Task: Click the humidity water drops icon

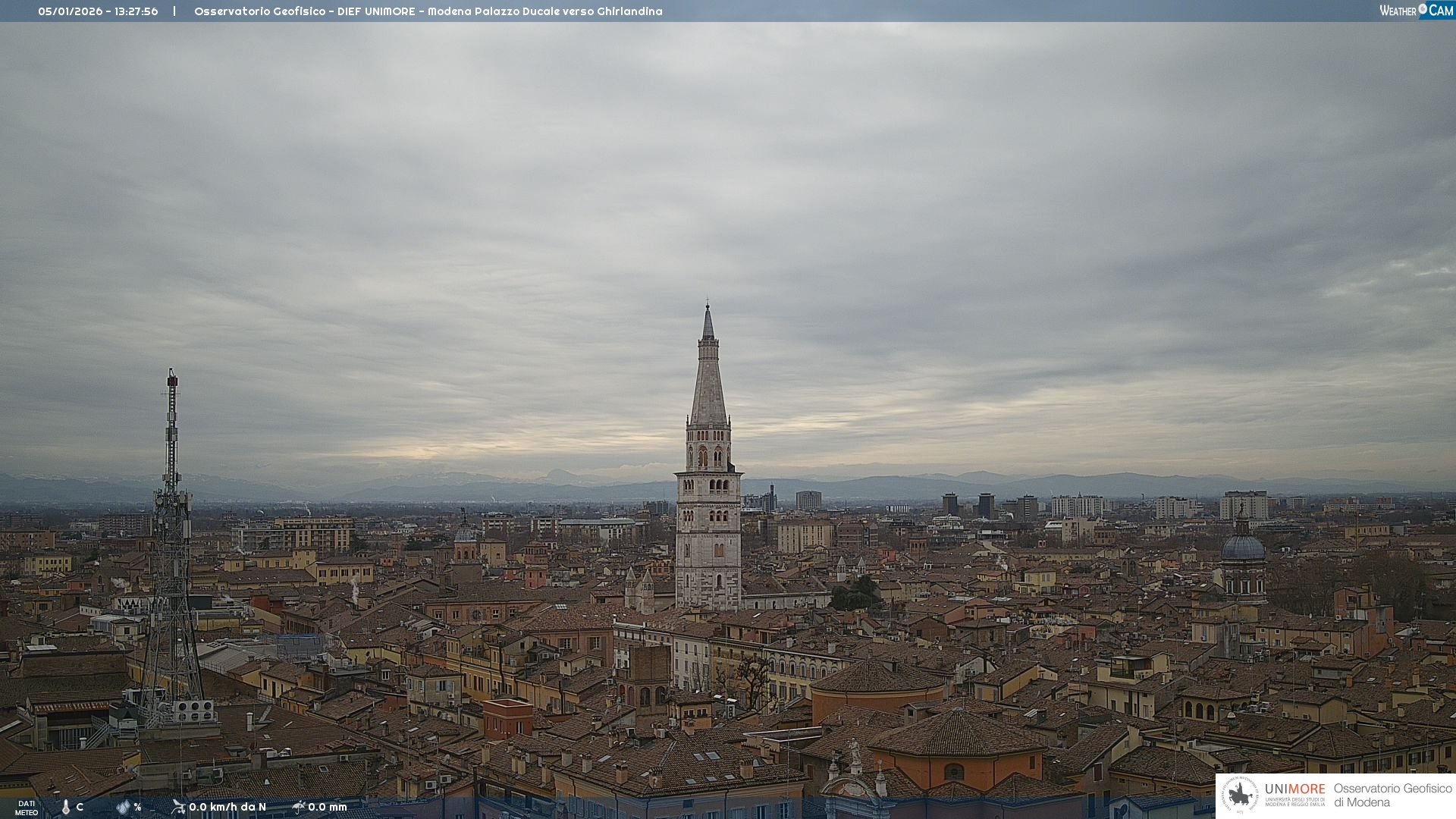Action: [123, 807]
